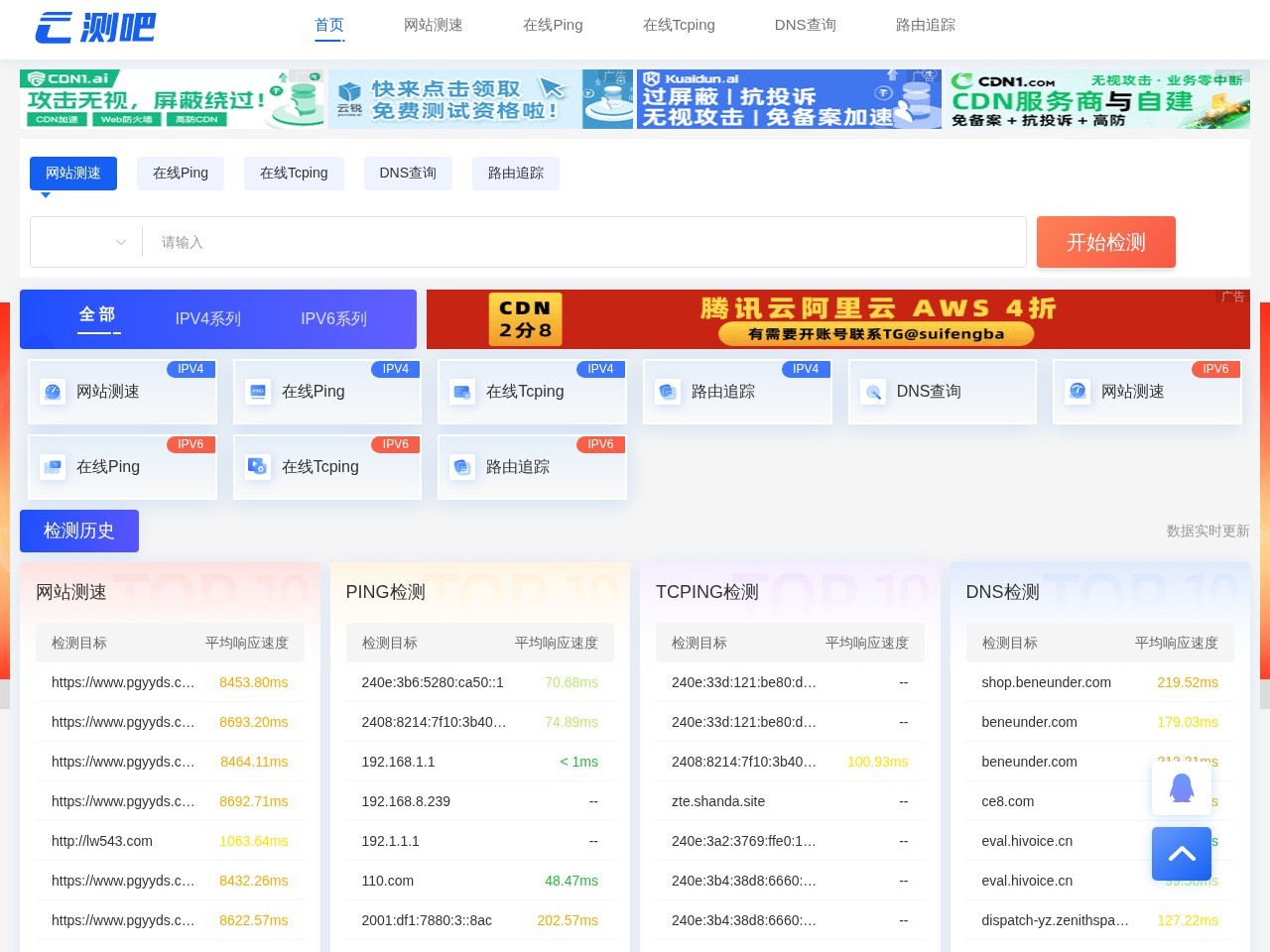The width and height of the screenshot is (1270, 952).
Task: Select the 在线Tcping tool tab above the input
Action: coord(294,174)
